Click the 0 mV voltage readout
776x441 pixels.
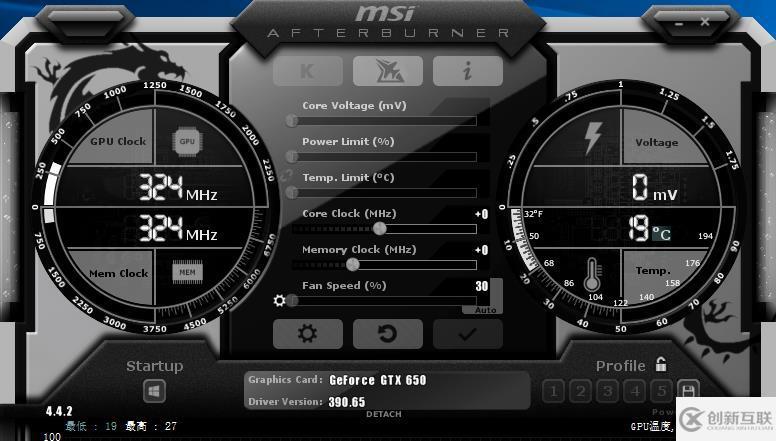[x=654, y=188]
